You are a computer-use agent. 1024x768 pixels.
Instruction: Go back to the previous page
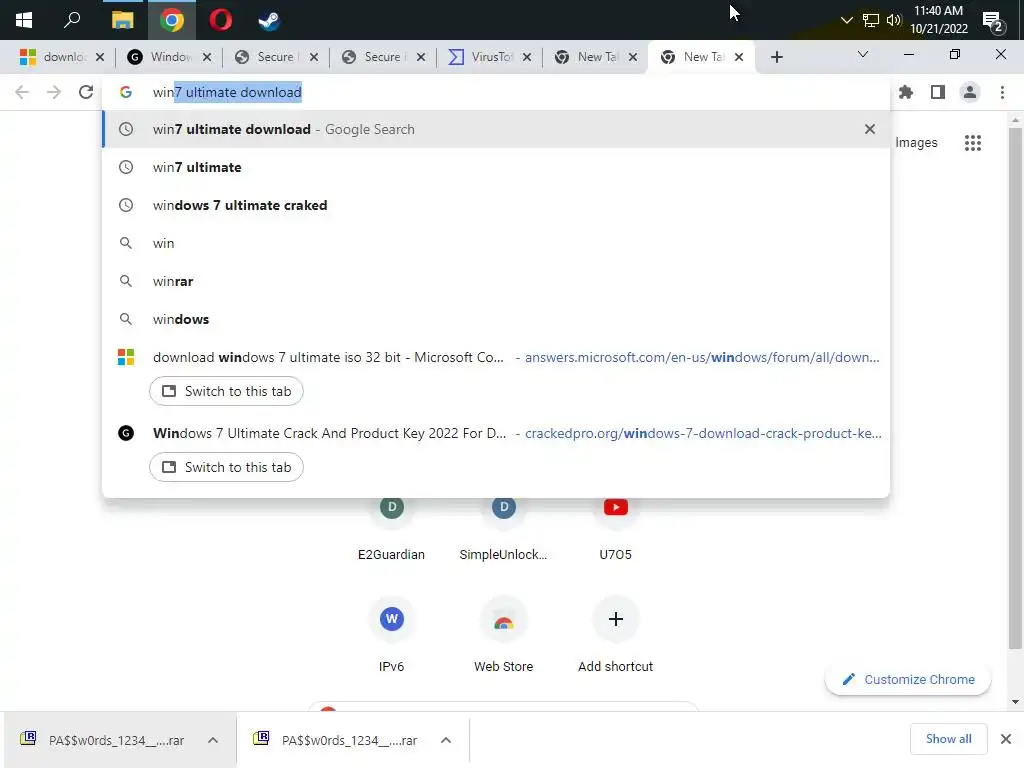[x=22, y=92]
